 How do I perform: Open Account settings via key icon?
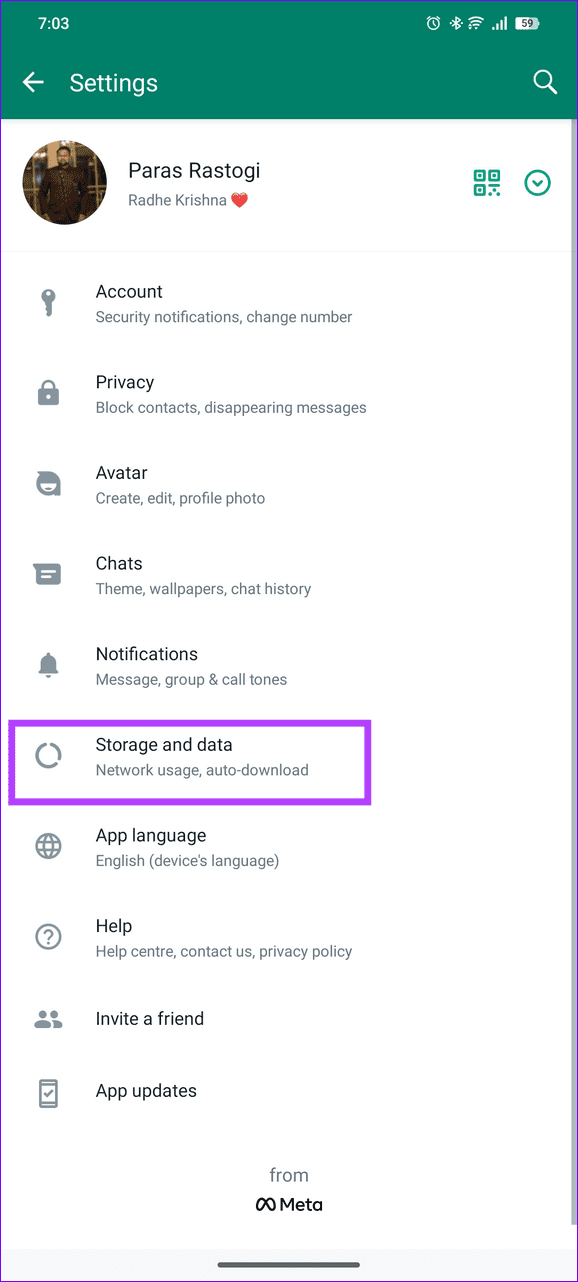pos(48,302)
